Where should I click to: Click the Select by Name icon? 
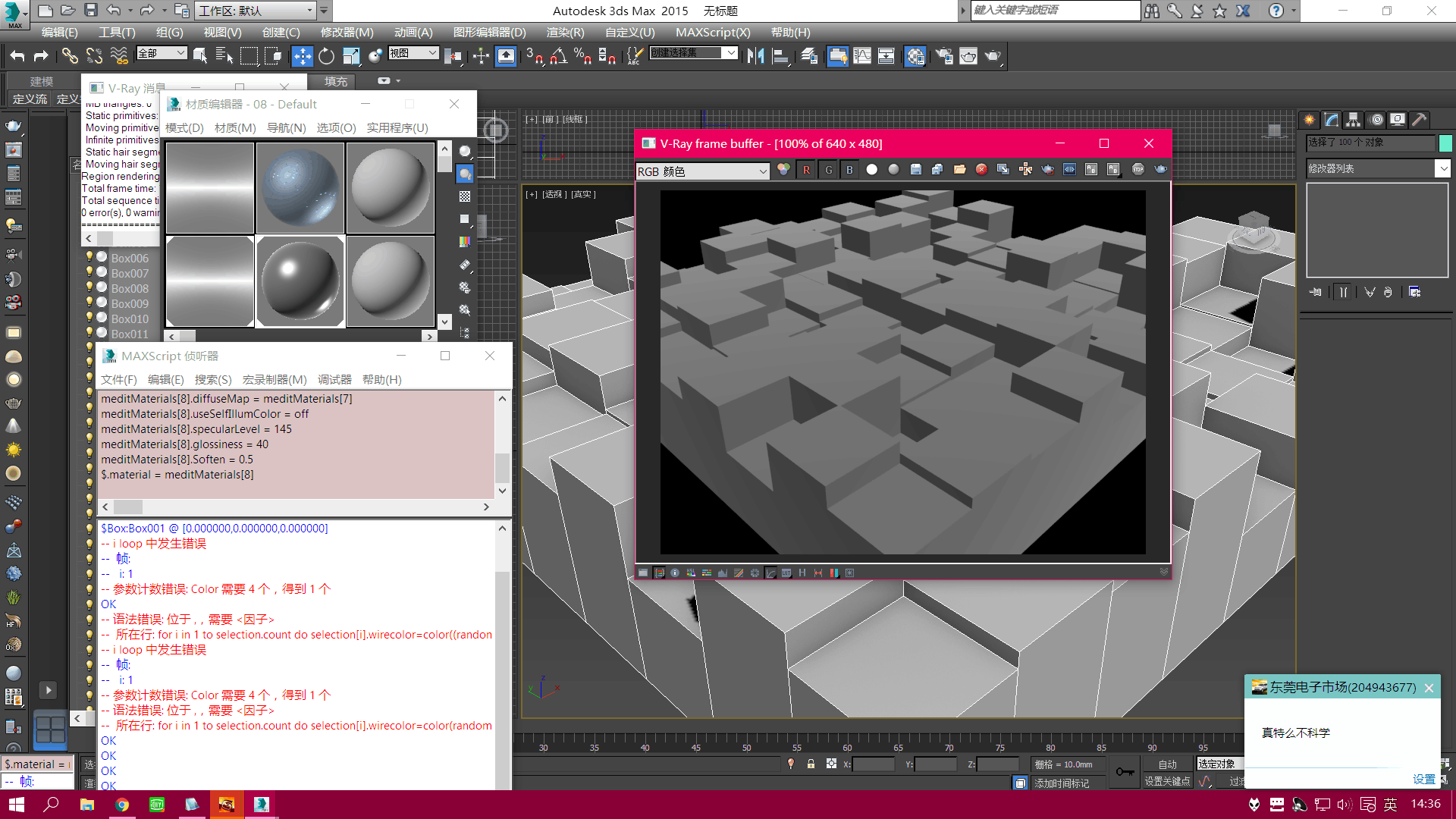click(x=224, y=56)
